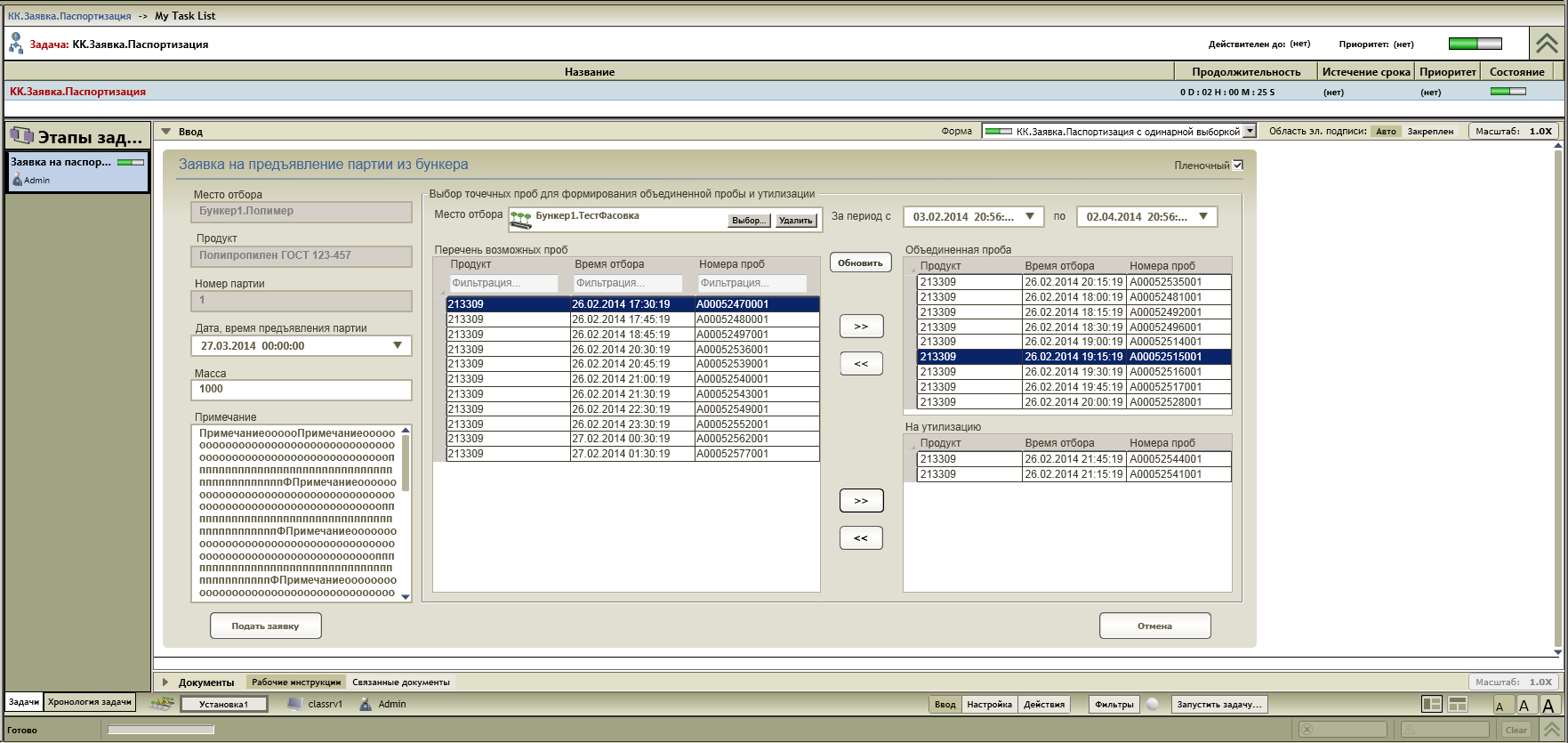Select the Рабочие инструкции tab
Image resolution: width=1568 pixels, height=743 pixels.
296,682
